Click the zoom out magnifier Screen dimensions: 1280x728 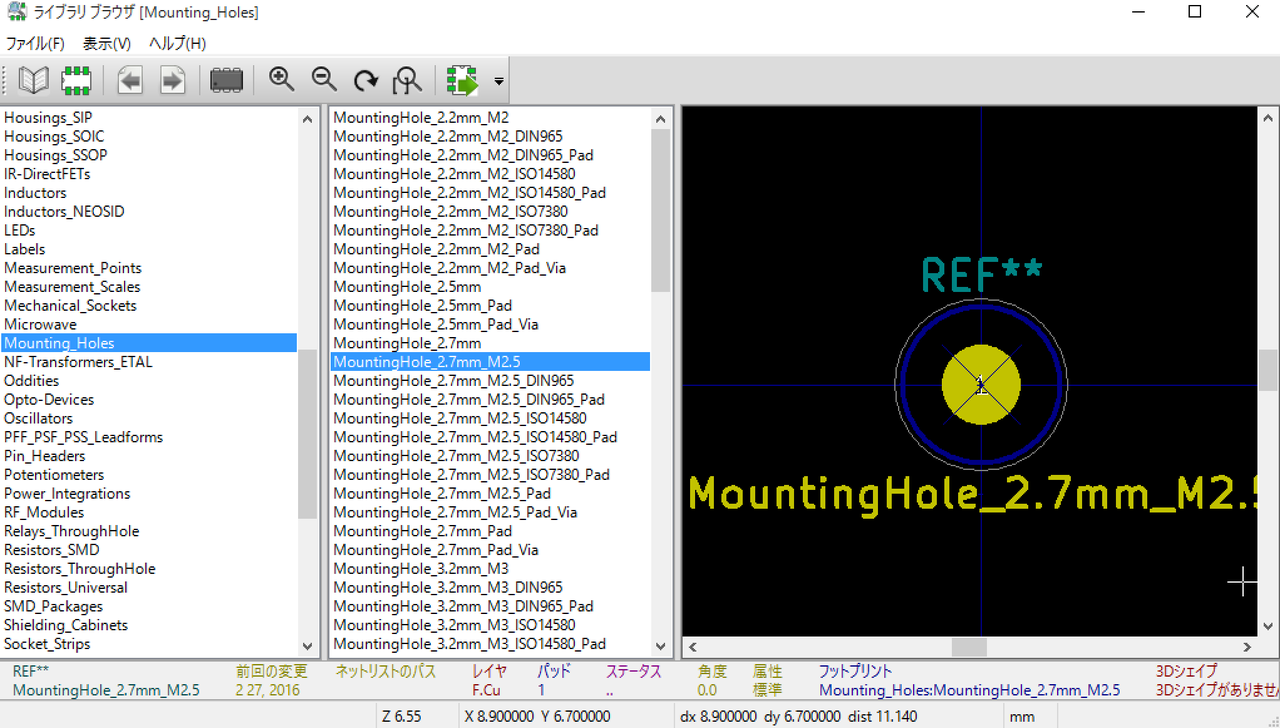324,80
